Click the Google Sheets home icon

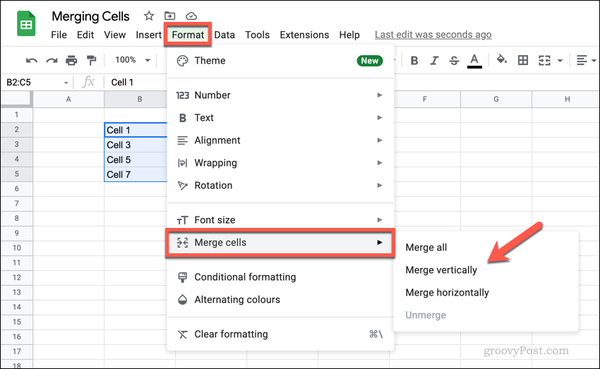click(26, 24)
